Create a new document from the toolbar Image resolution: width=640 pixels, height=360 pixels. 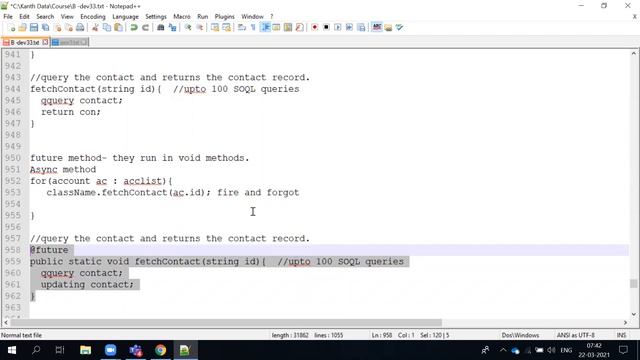(x=11, y=27)
